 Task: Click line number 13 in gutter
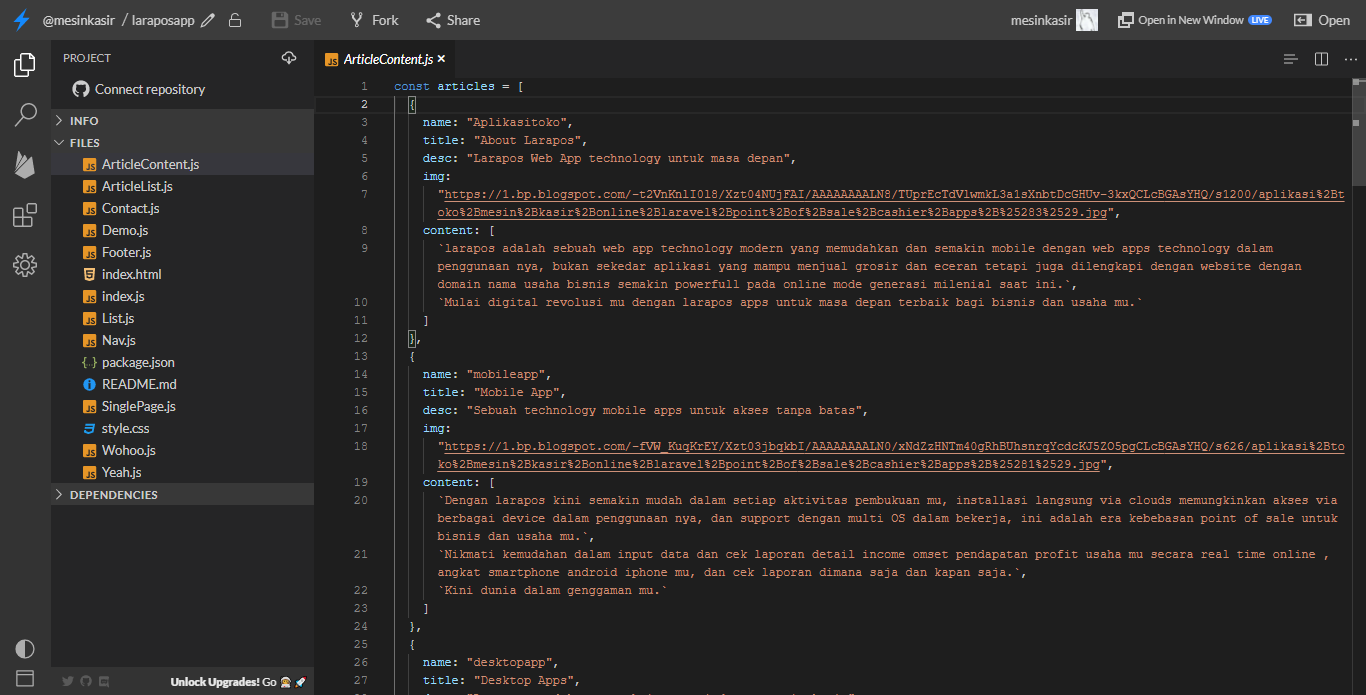tap(361, 356)
